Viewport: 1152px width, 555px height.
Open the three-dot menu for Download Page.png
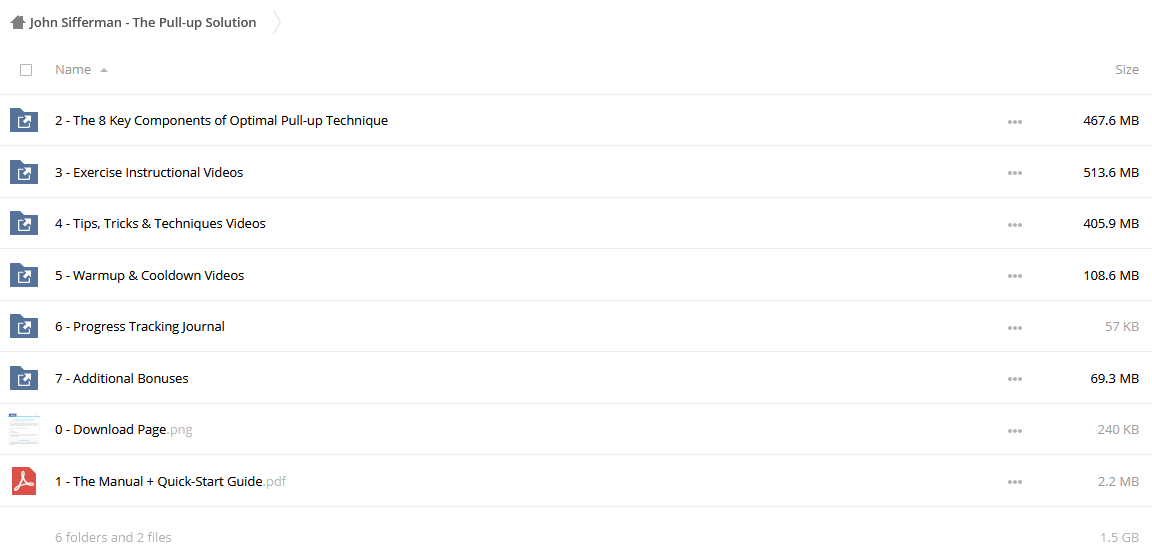[x=1015, y=430]
